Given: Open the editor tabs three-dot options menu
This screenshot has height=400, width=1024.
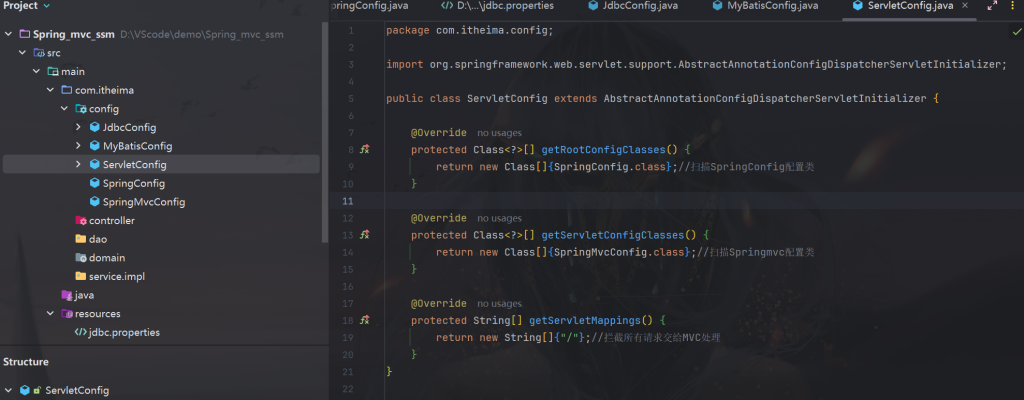Looking at the screenshot, I should (1013, 6).
